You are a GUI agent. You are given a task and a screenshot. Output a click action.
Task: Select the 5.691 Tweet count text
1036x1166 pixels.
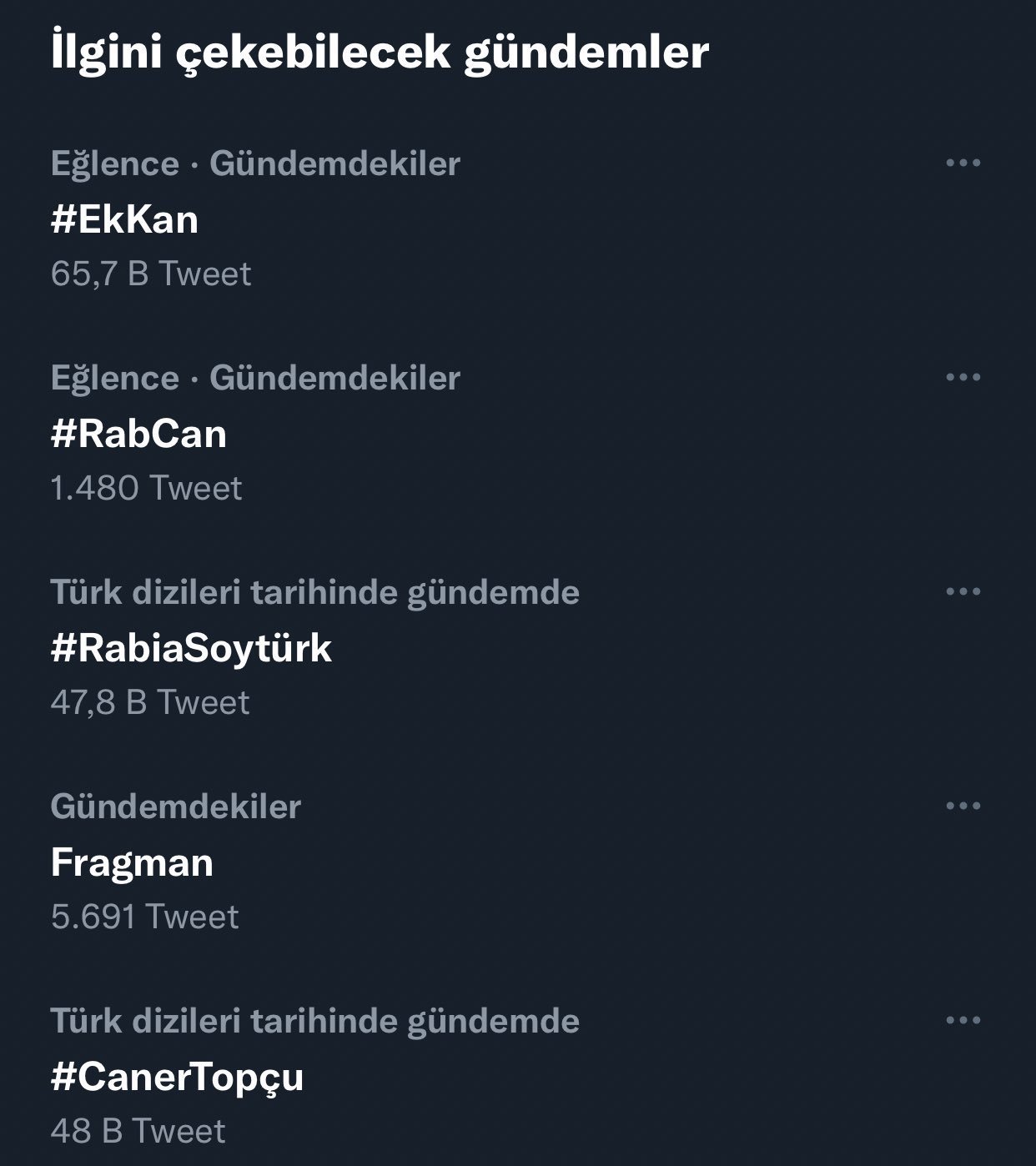(144, 917)
